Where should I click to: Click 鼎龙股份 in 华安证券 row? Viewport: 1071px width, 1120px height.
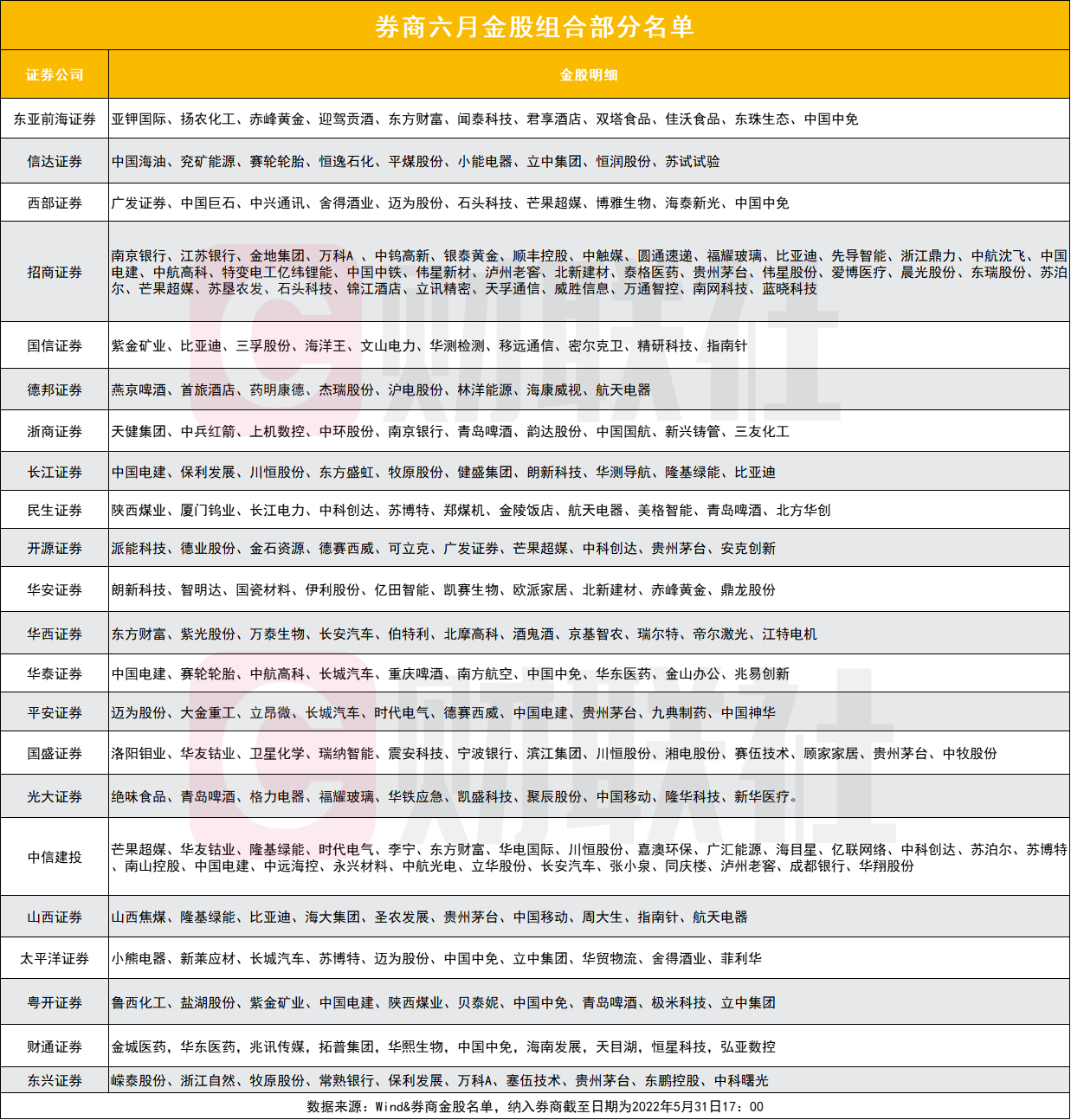tap(748, 590)
